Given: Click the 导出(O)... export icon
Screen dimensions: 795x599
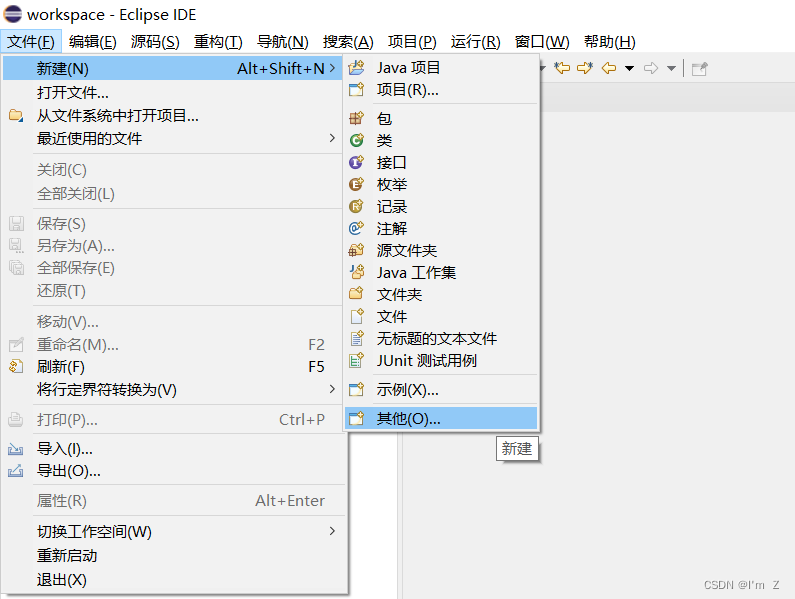Looking at the screenshot, I should [16, 471].
